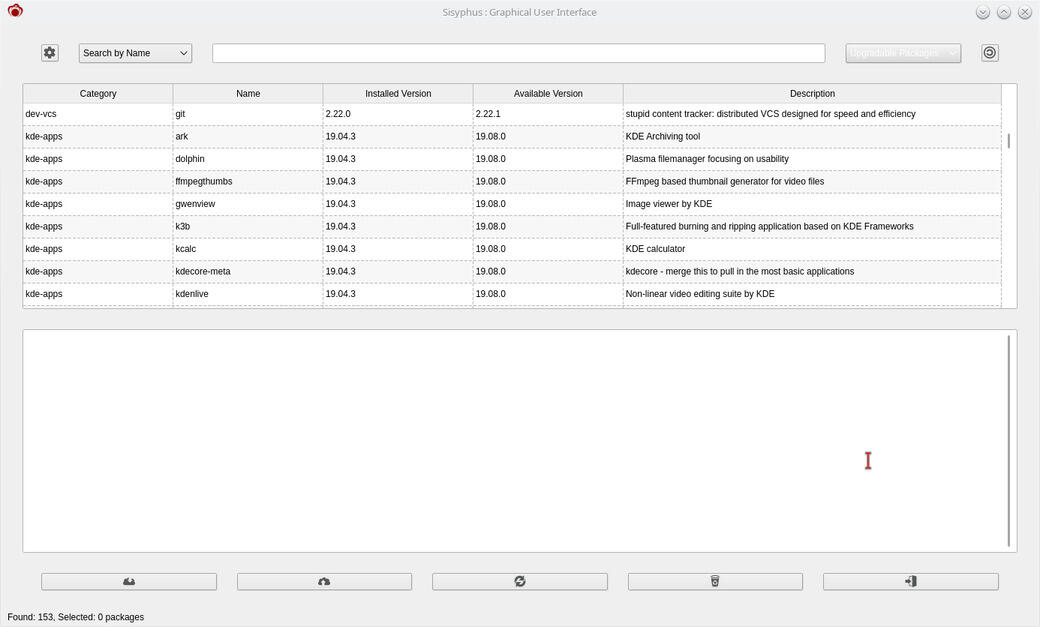Sort by the Description column header
1040x627 pixels.
812,94
